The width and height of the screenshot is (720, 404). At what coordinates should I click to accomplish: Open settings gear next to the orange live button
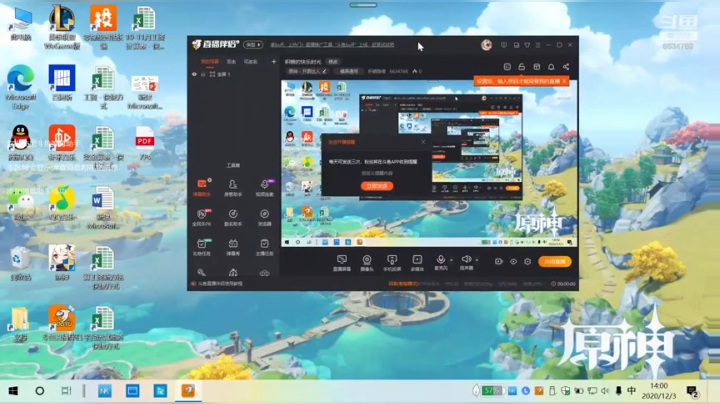(x=528, y=261)
